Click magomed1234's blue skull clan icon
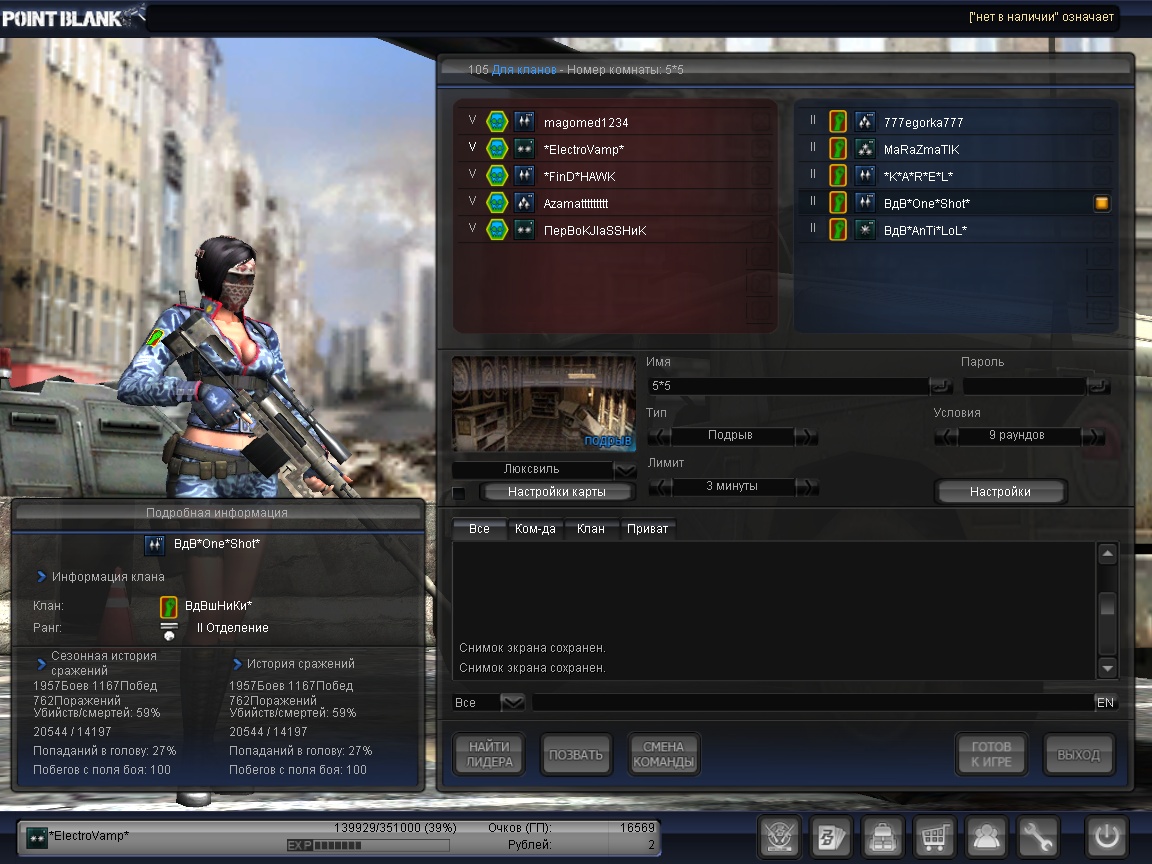 point(497,121)
